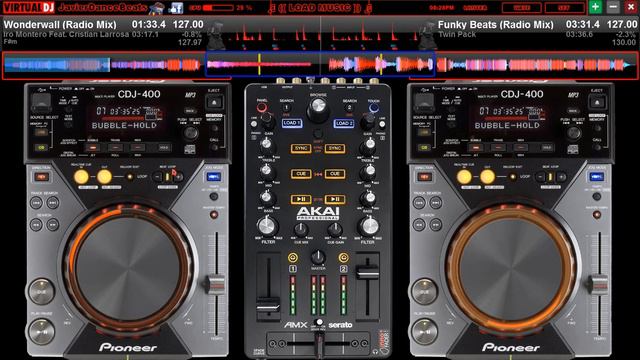Click the right channel TREBLE knob

click(x=369, y=144)
